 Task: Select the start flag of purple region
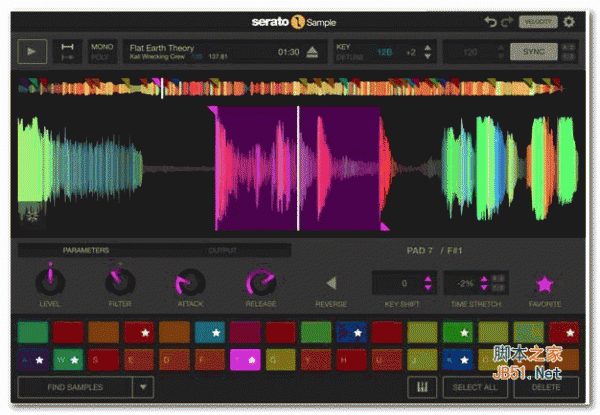click(212, 110)
